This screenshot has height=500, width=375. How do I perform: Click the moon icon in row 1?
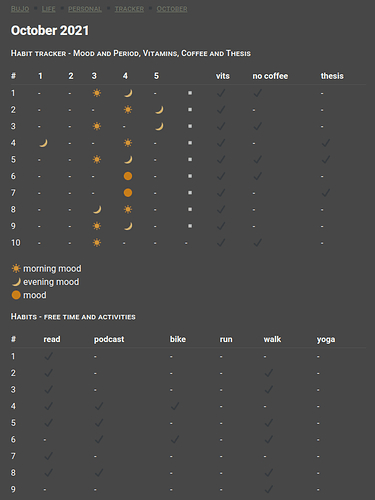pos(128,93)
